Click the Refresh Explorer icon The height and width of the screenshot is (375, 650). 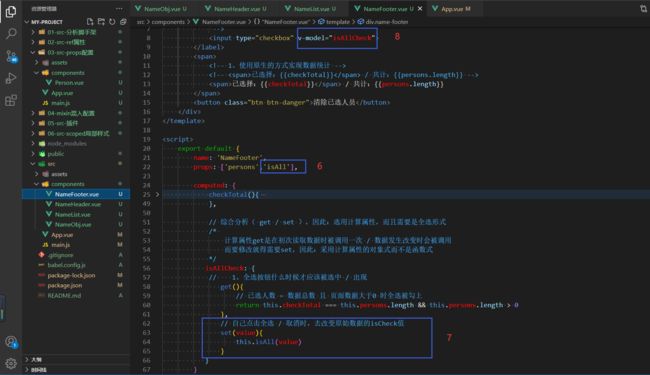112,22
